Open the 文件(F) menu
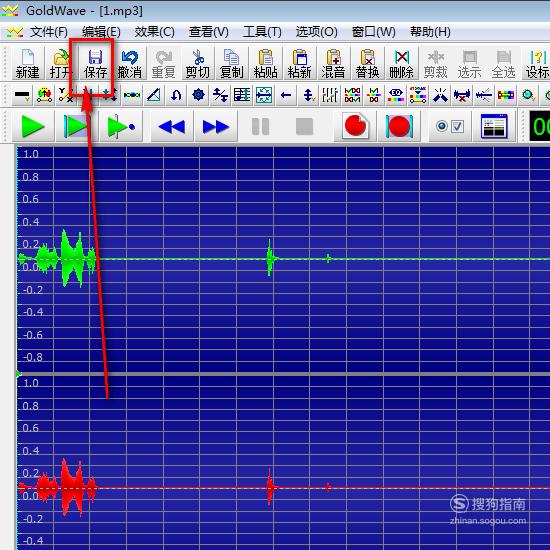Viewport: 550px width, 550px height. [x=49, y=32]
